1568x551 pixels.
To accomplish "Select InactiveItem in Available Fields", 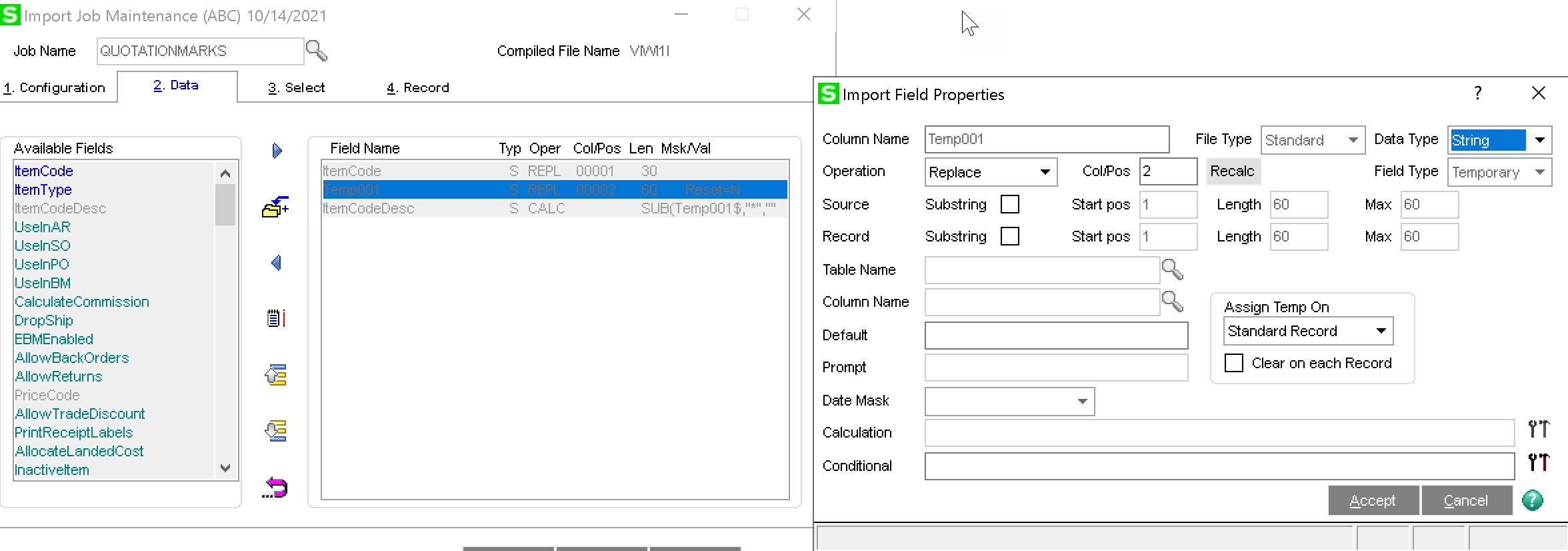I will pyautogui.click(x=51, y=470).
